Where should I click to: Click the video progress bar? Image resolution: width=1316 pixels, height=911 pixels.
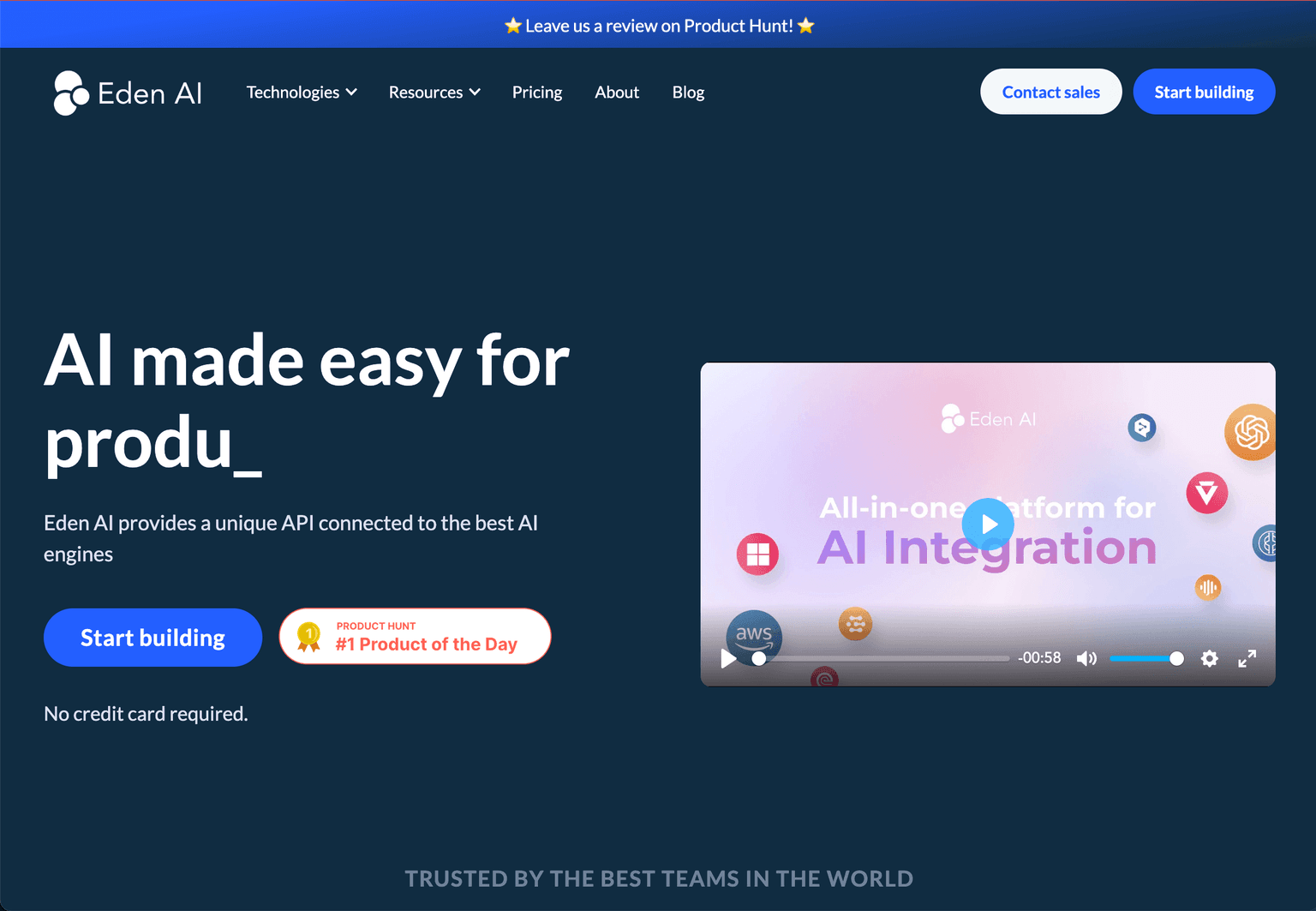(882, 658)
